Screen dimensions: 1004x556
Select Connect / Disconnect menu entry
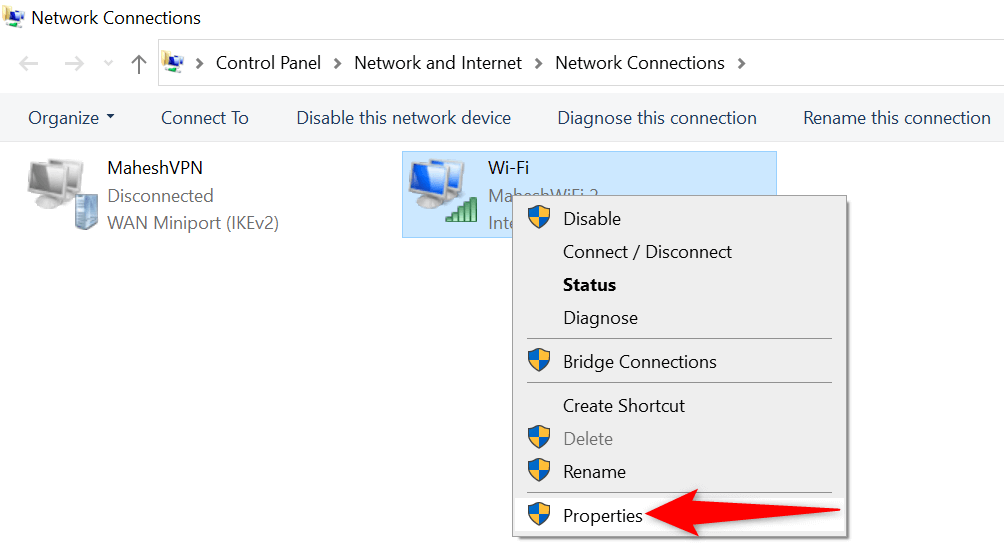[x=647, y=252]
